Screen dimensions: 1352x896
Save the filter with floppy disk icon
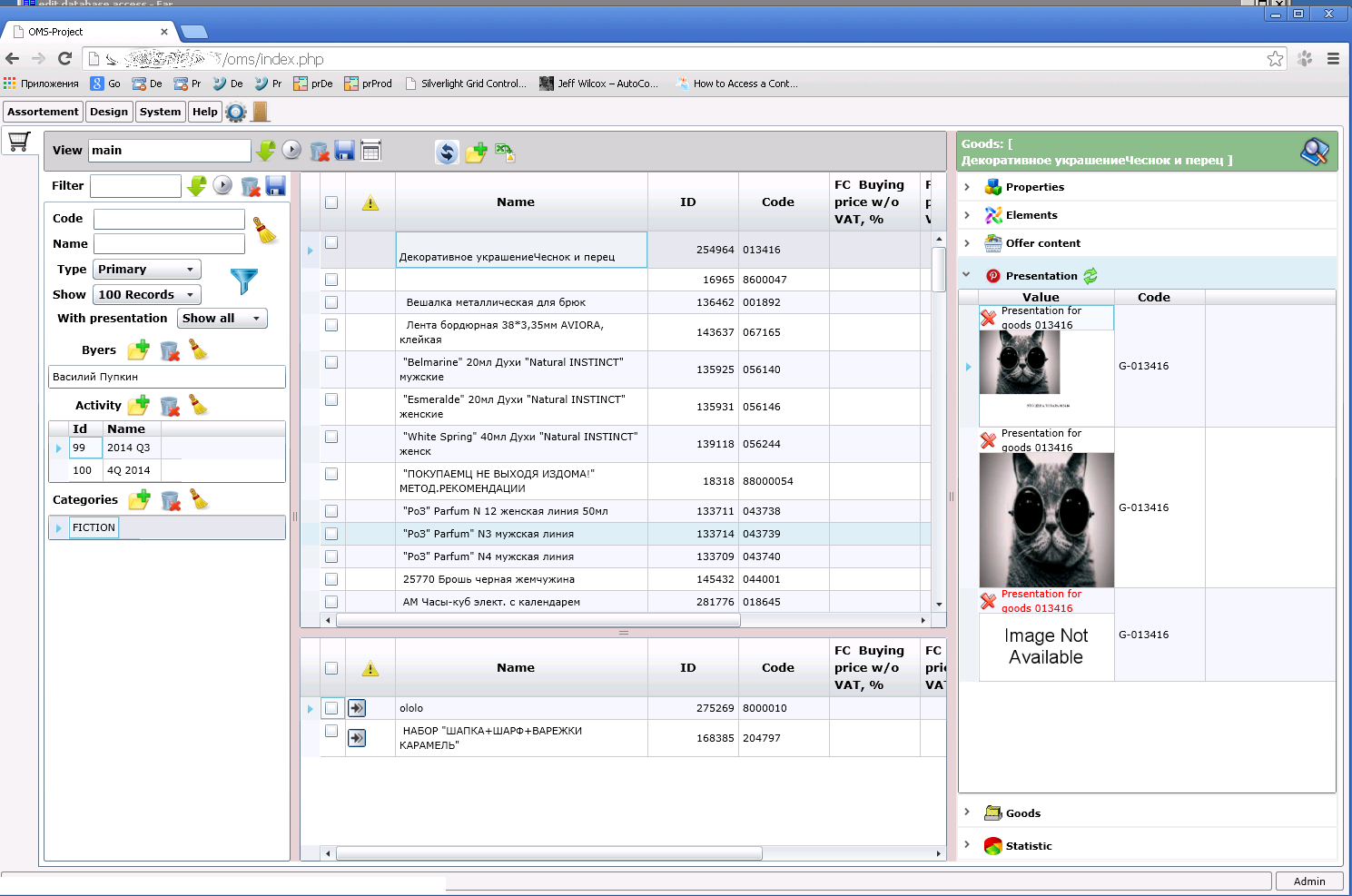tap(276, 186)
